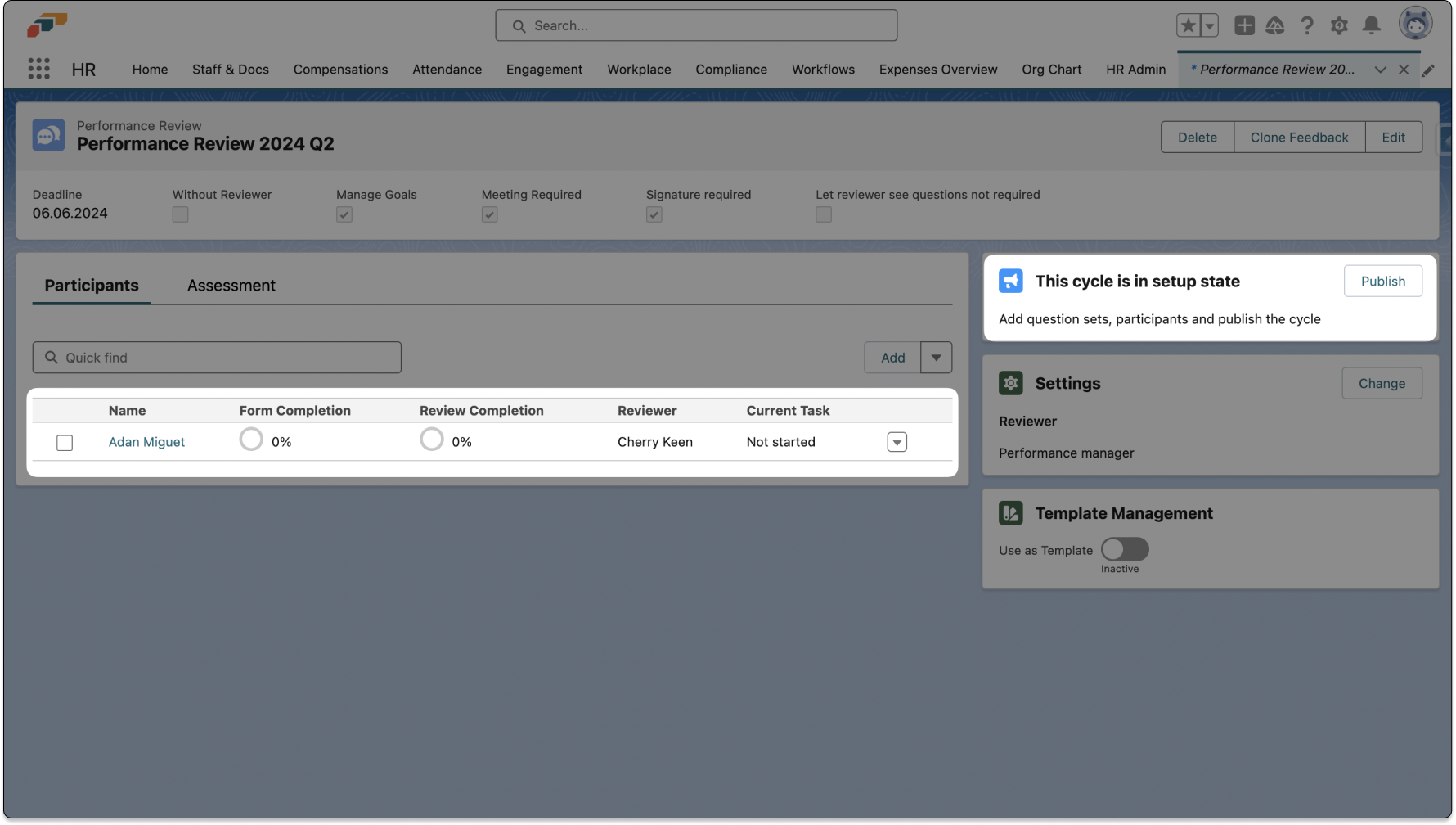The image size is (1456, 825).
Task: Open the App Launcher grid icon
Action: (x=38, y=69)
